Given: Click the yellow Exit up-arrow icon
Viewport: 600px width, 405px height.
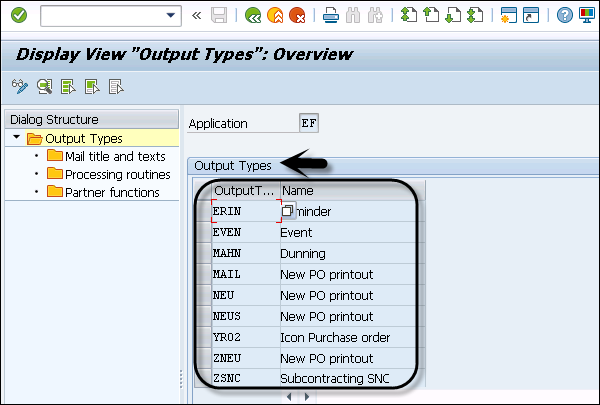Looking at the screenshot, I should [275, 16].
